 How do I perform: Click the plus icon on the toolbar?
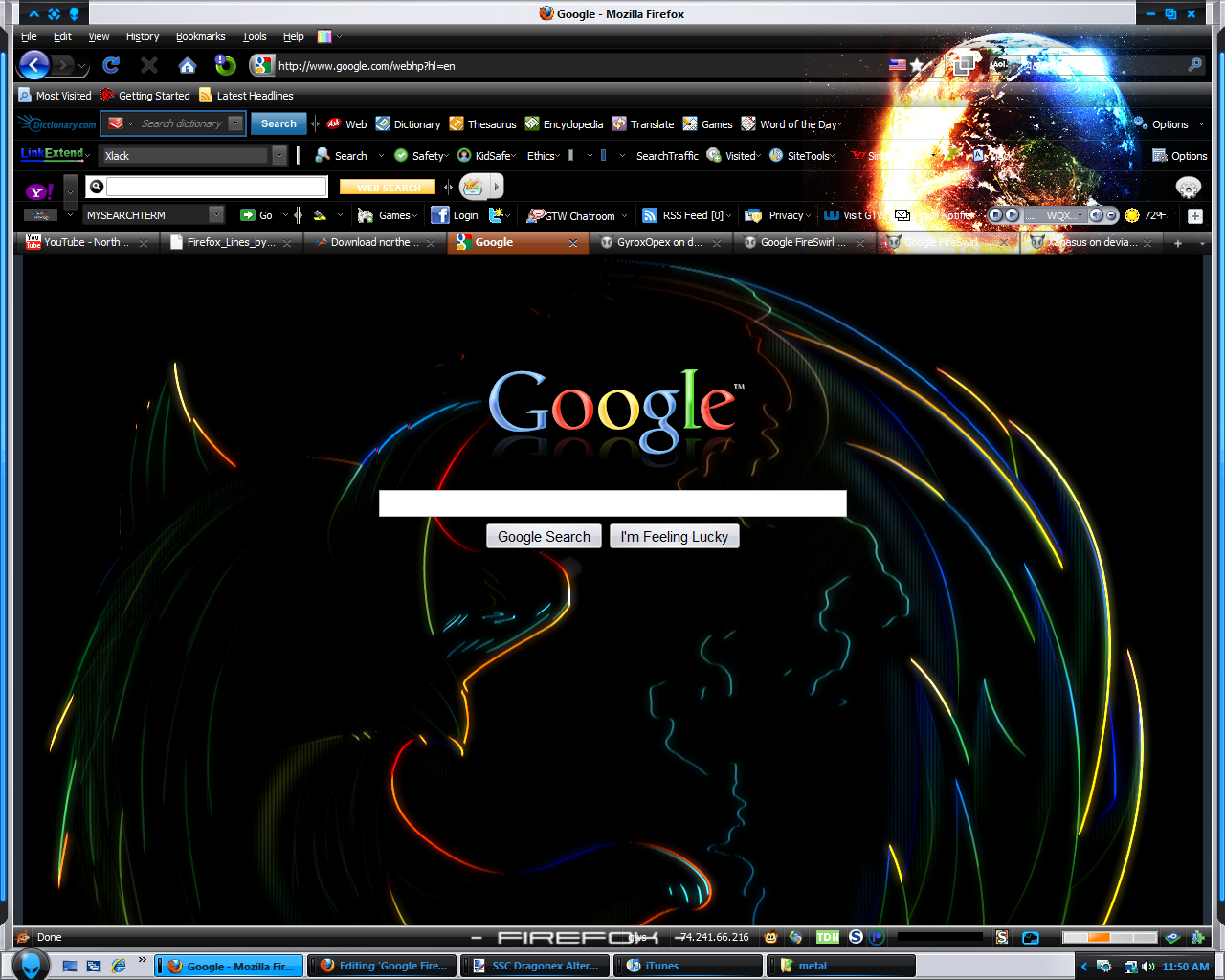click(1195, 216)
